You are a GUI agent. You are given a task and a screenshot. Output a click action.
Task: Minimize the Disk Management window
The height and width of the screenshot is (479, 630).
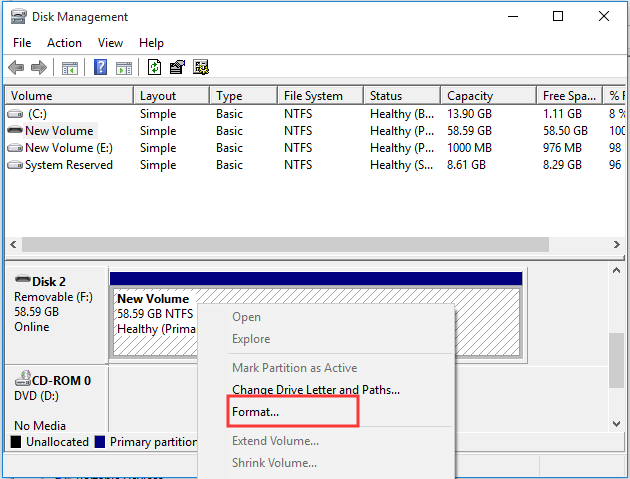click(x=513, y=16)
